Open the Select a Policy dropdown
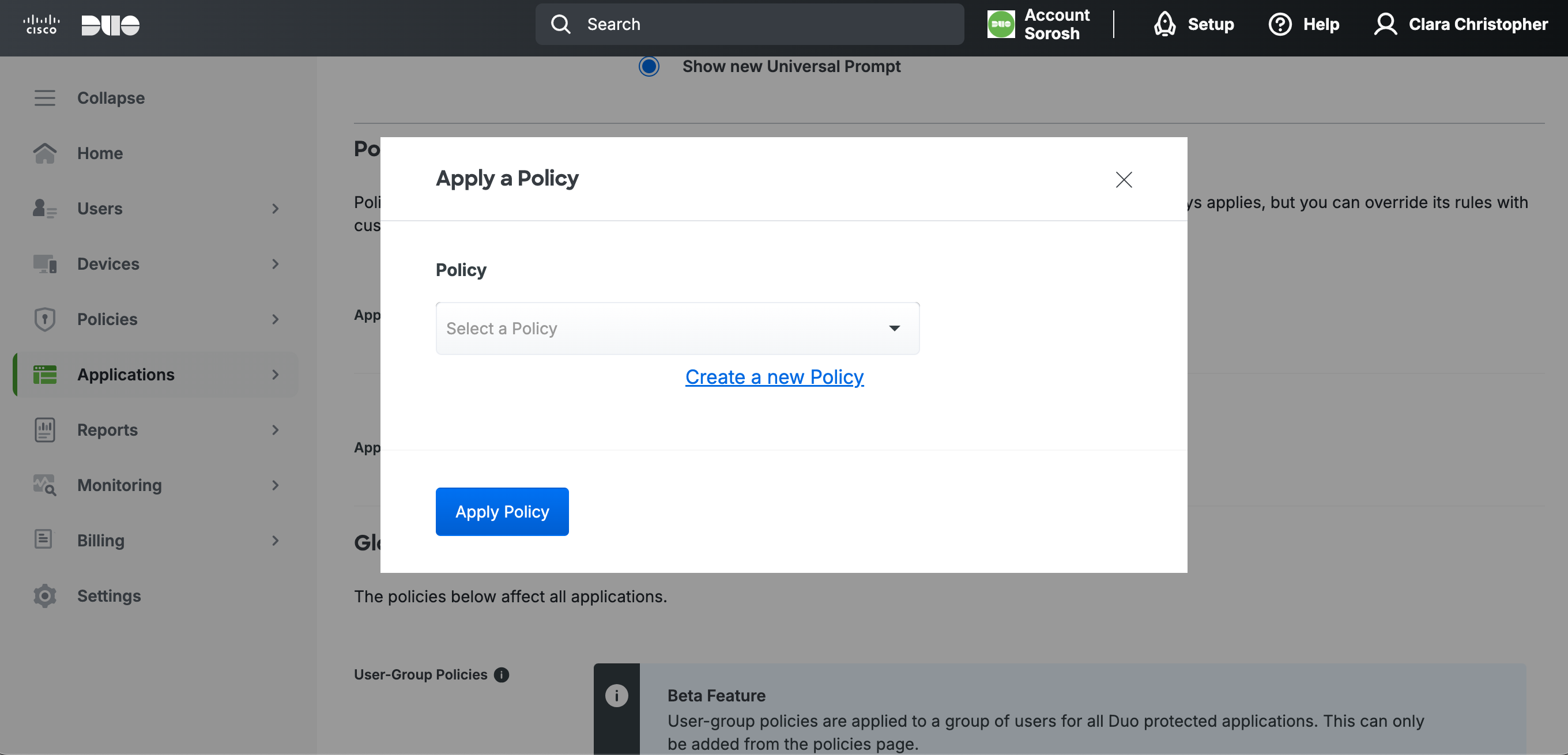 pos(677,329)
